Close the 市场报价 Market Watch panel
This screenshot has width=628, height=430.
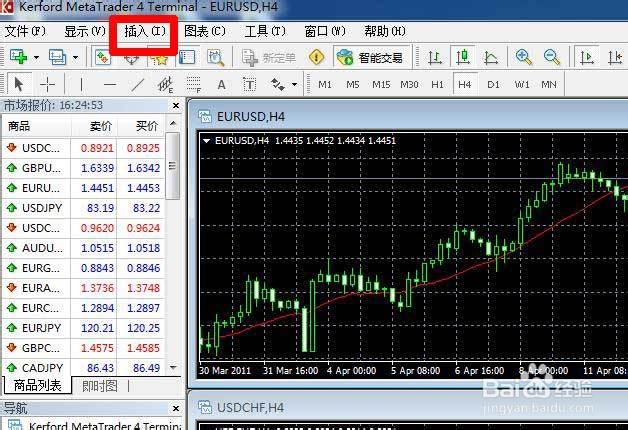point(176,106)
